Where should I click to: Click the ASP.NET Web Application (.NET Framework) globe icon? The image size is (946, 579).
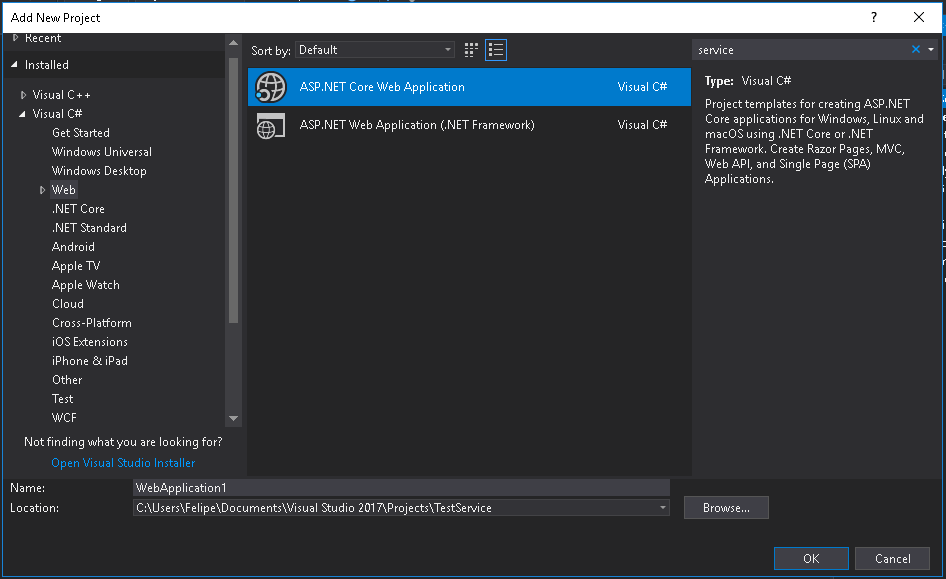click(x=270, y=124)
